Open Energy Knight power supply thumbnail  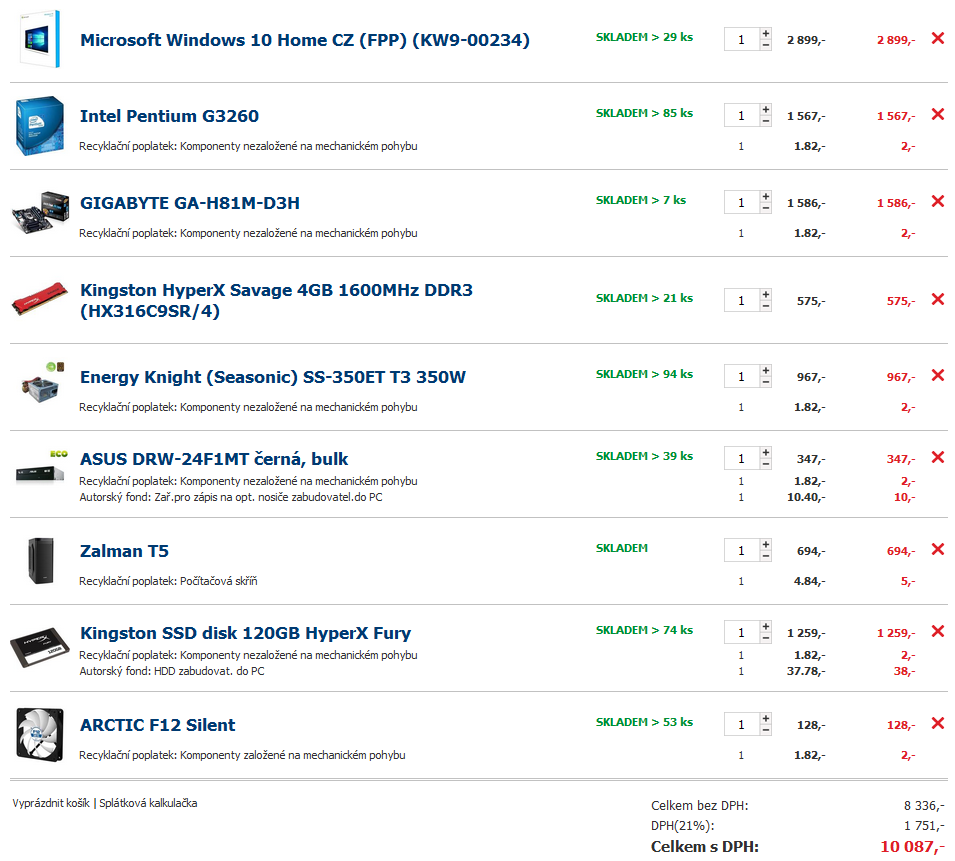(41, 384)
